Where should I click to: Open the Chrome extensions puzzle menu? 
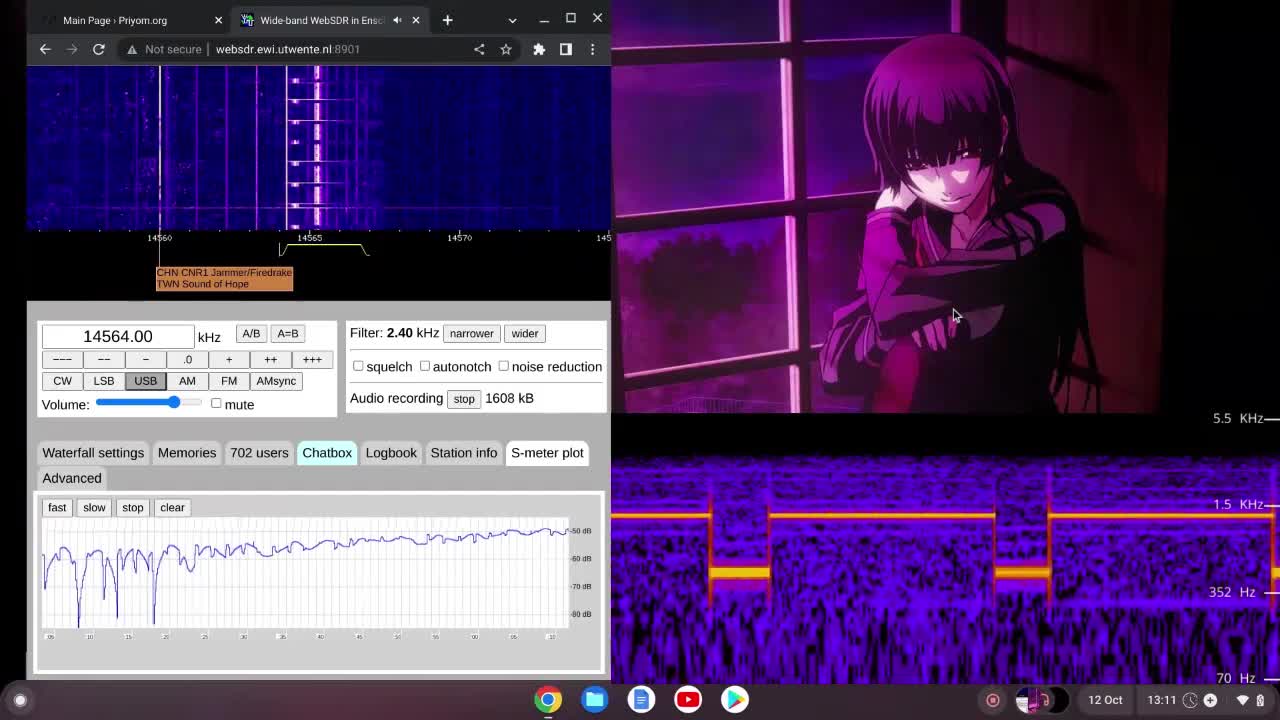click(x=539, y=49)
